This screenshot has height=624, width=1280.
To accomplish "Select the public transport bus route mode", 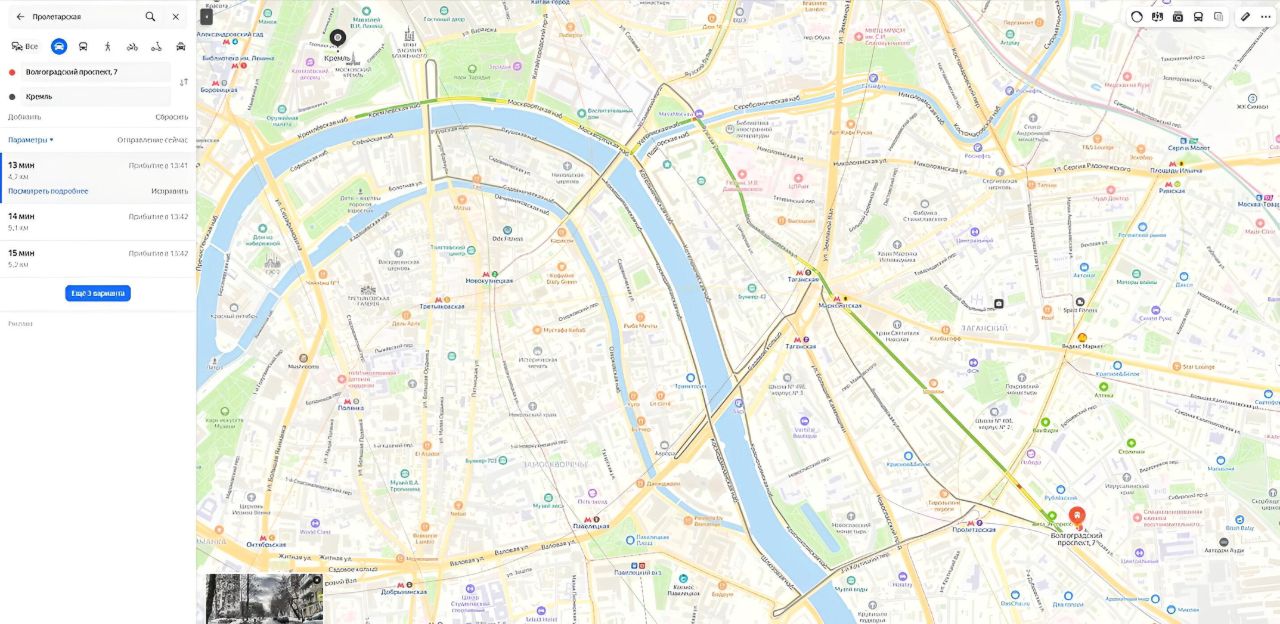I will pos(83,46).
